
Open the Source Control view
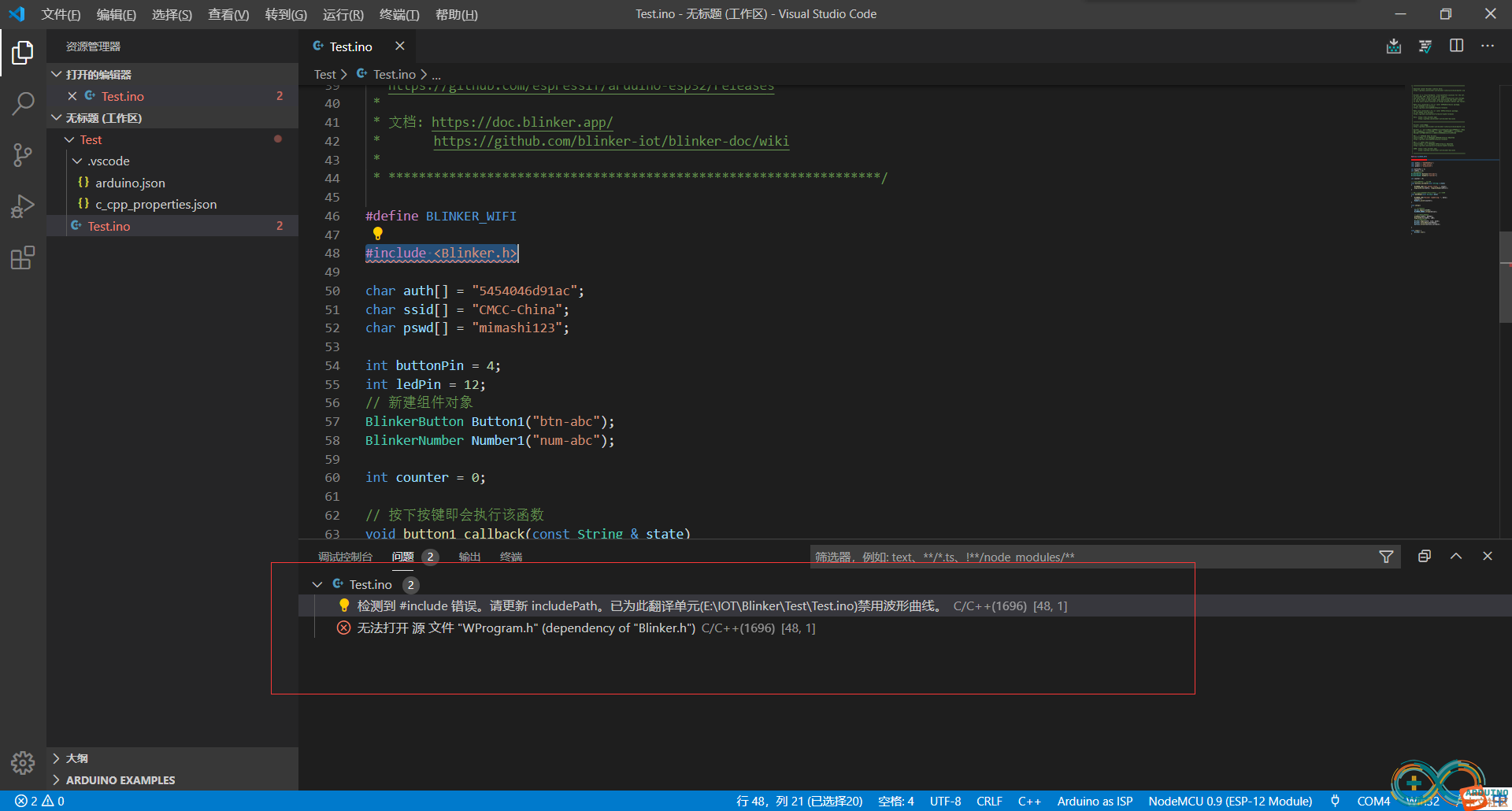(23, 155)
